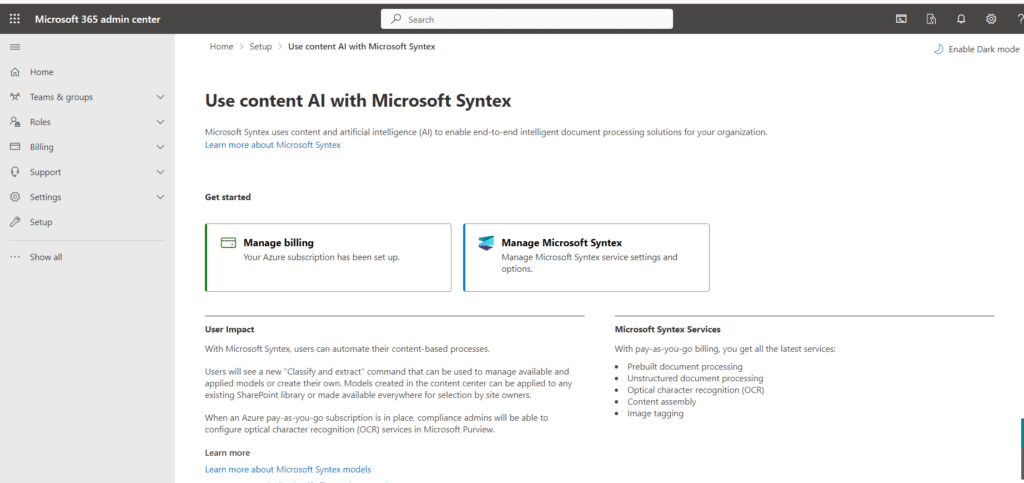Screen dimensions: 1024x483
Task: Open the notifications bell icon
Action: click(x=961, y=19)
